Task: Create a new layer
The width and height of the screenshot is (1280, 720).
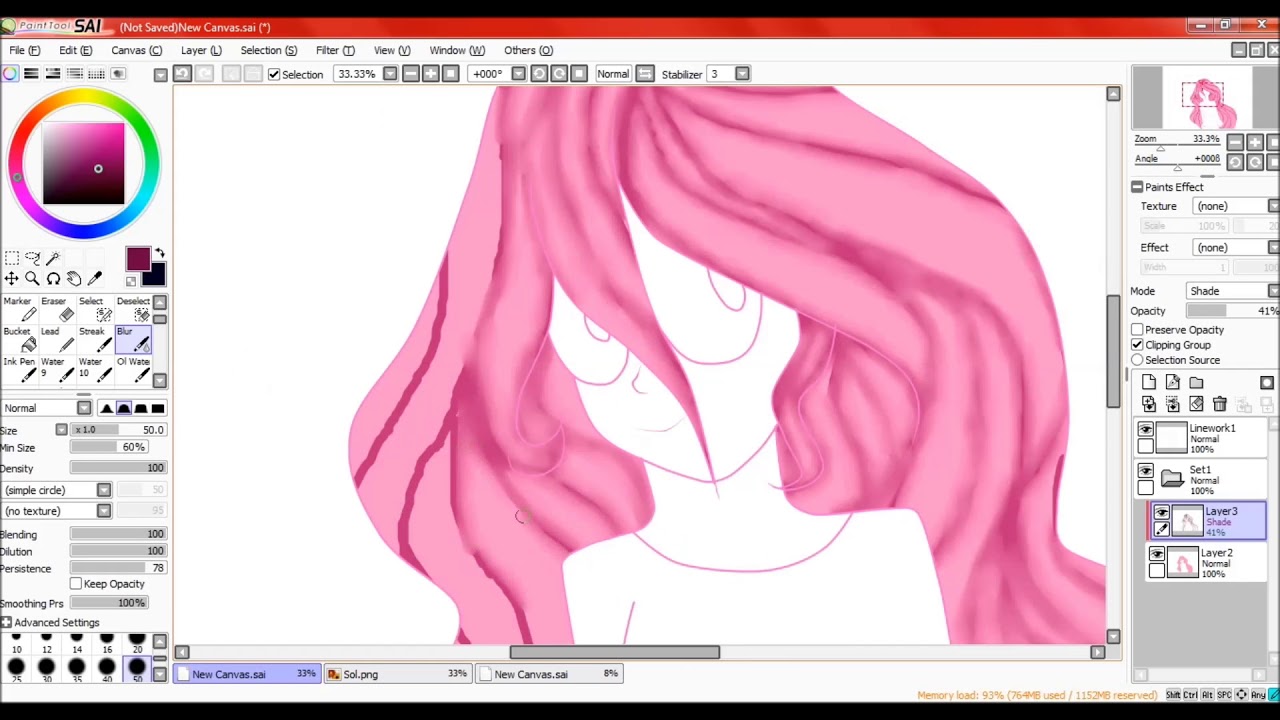Action: coord(1148,382)
